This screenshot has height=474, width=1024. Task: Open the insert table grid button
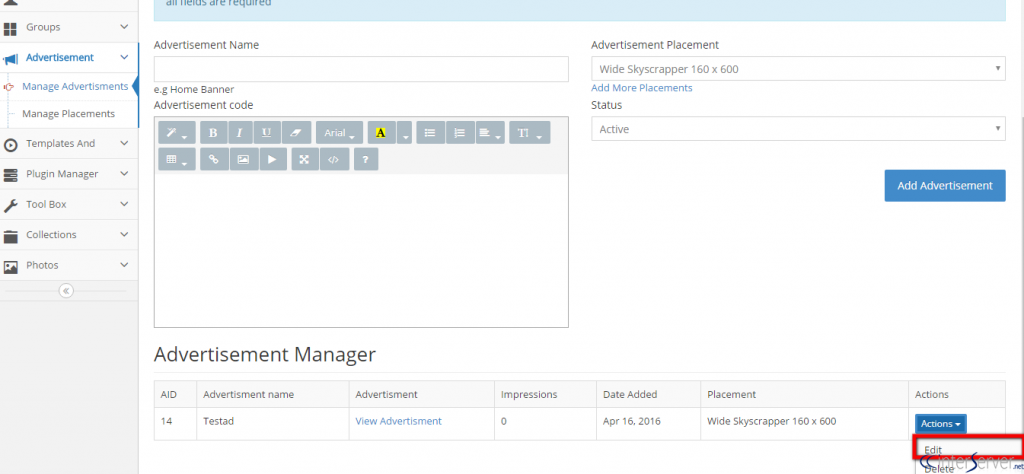(x=176, y=159)
